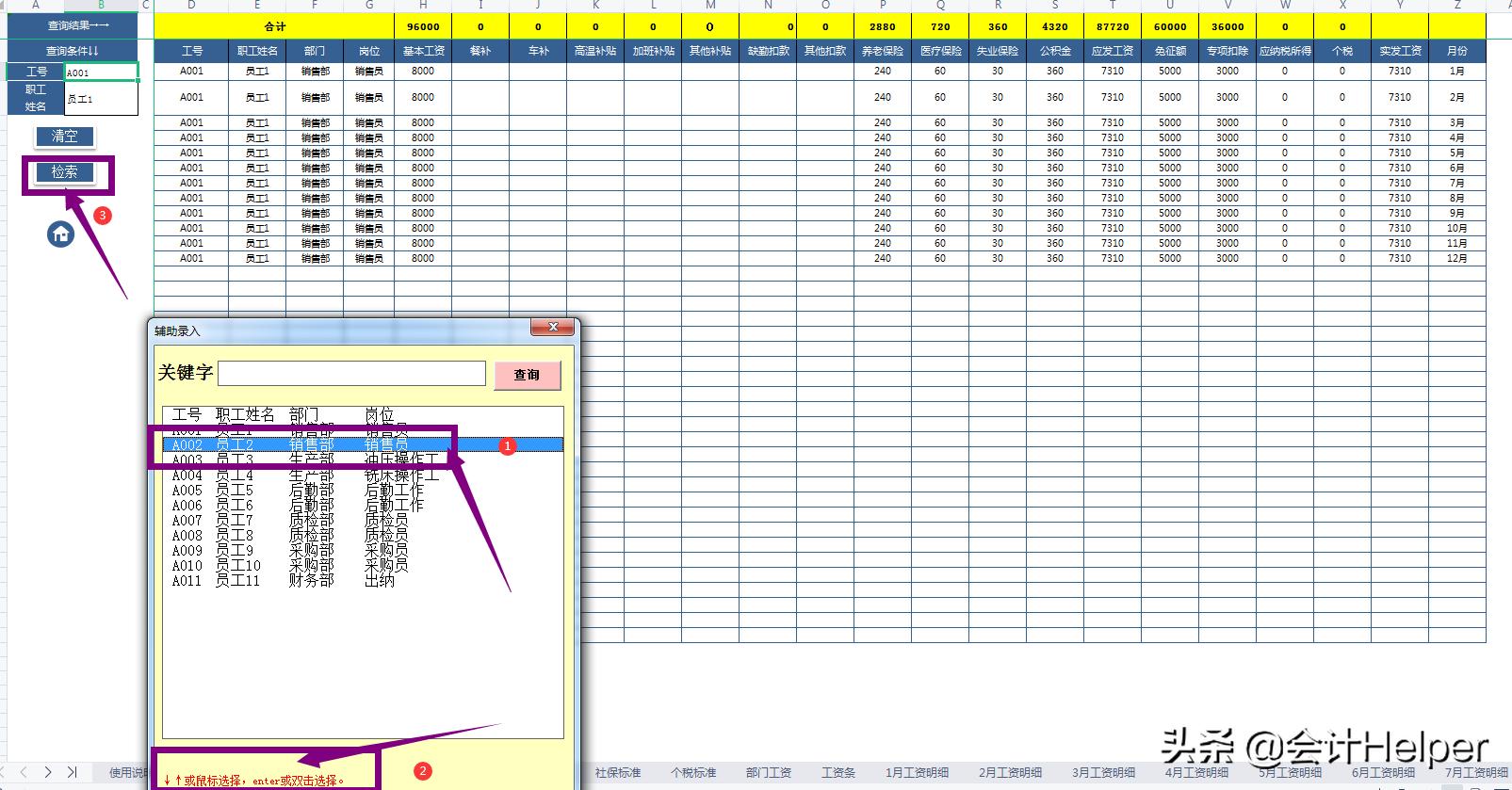Select the 96000 total cell
The width and height of the screenshot is (1512, 790).
coord(423,26)
